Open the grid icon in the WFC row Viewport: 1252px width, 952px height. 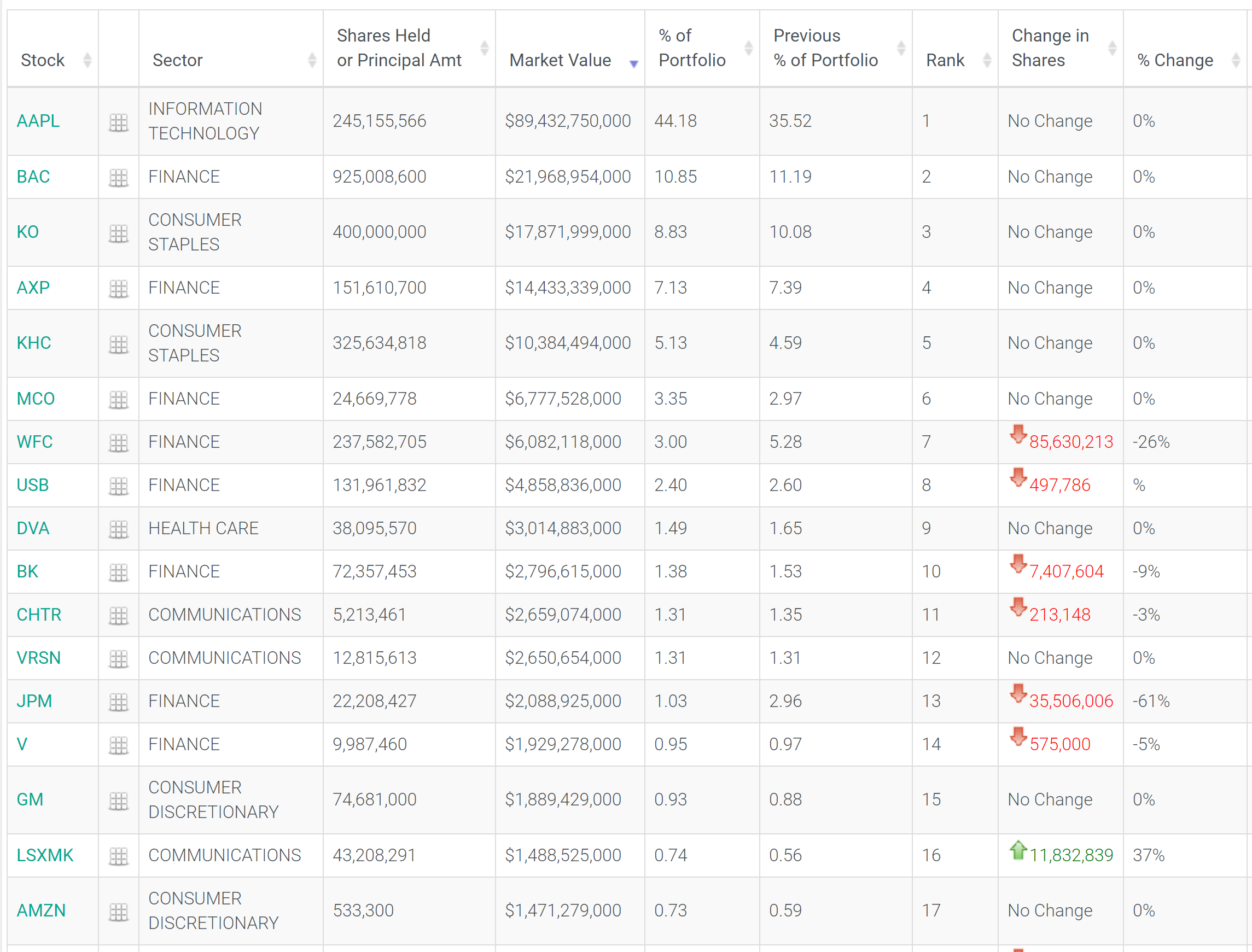[x=119, y=443]
